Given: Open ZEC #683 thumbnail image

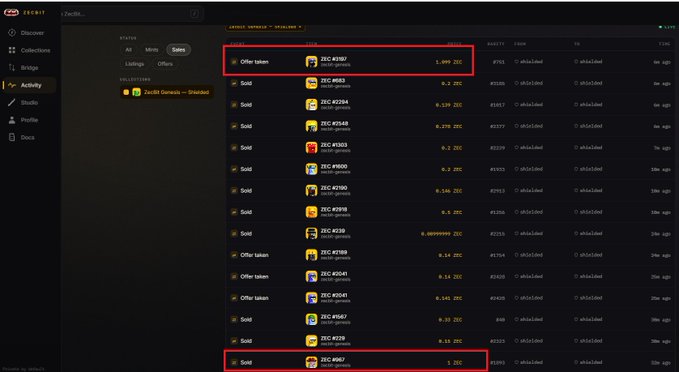Looking at the screenshot, I should 311,83.
